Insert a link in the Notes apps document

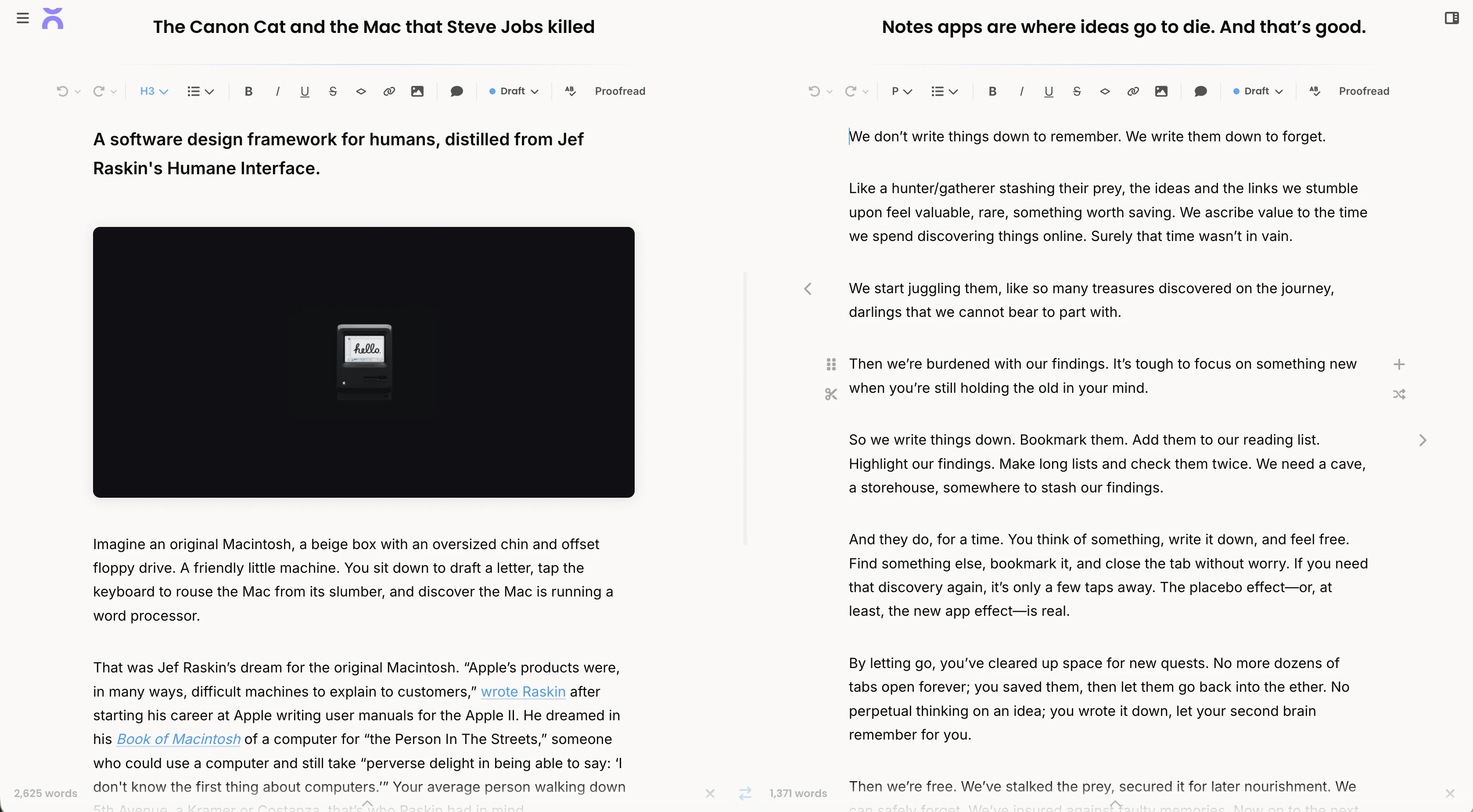point(1133,91)
